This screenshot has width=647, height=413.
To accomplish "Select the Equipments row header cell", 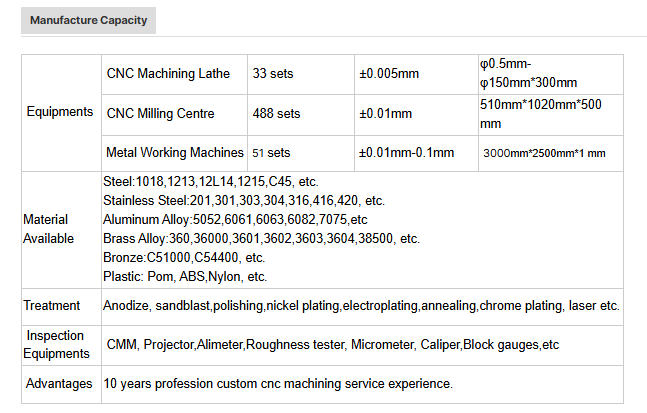I will click(x=61, y=113).
